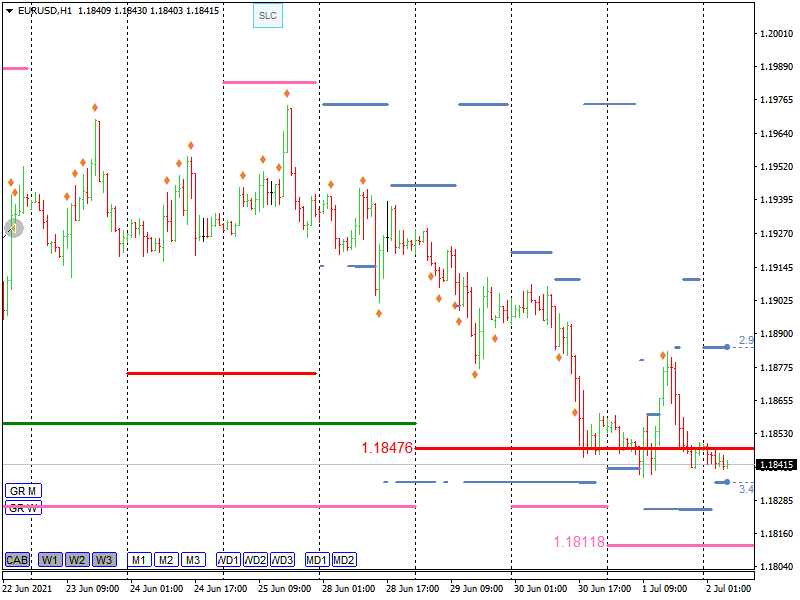
Task: Activate the WD2 button
Action: tap(256, 560)
